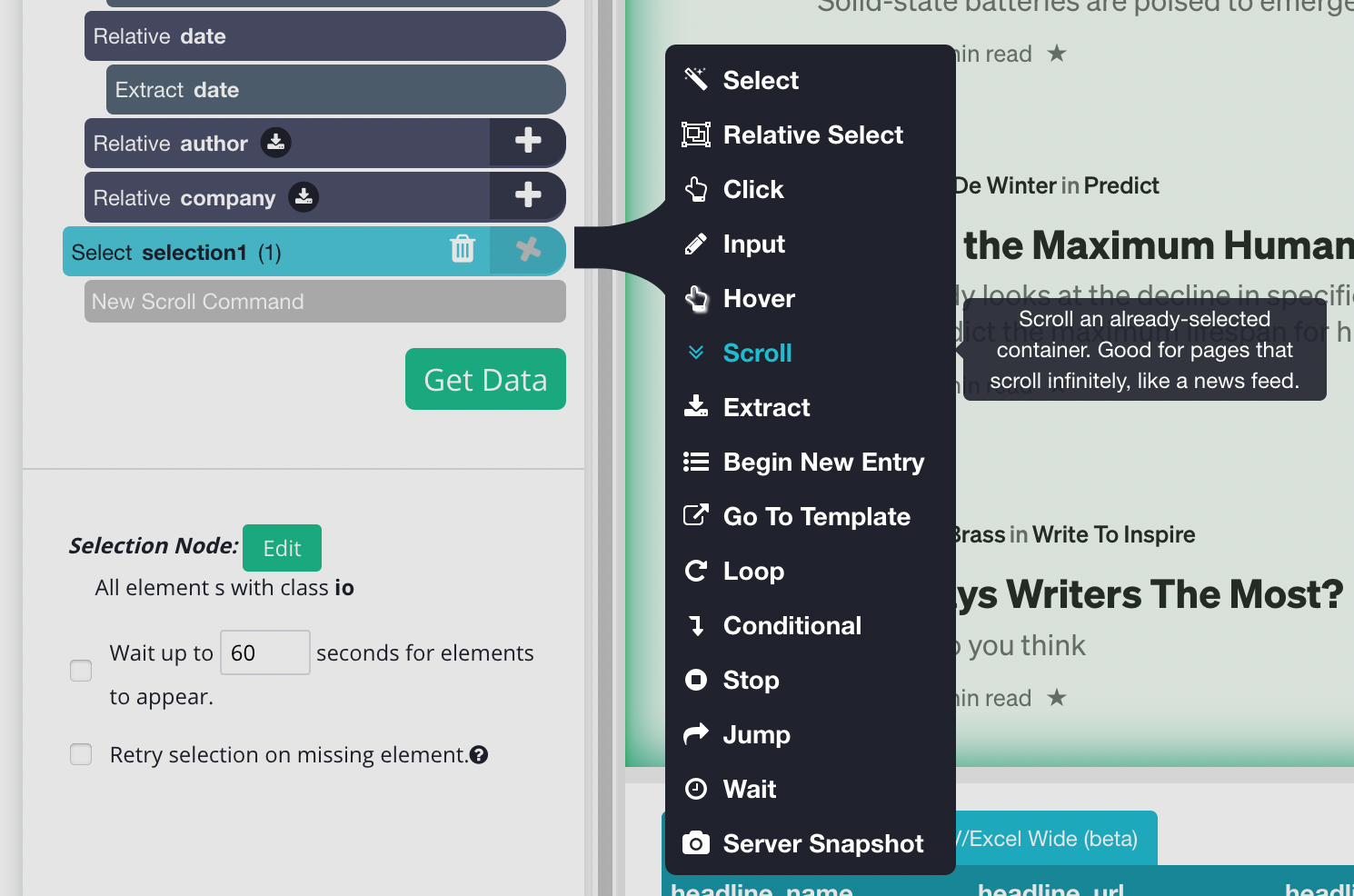Image resolution: width=1354 pixels, height=896 pixels.
Task: Click the Maximum Human headline
Action: [1159, 245]
